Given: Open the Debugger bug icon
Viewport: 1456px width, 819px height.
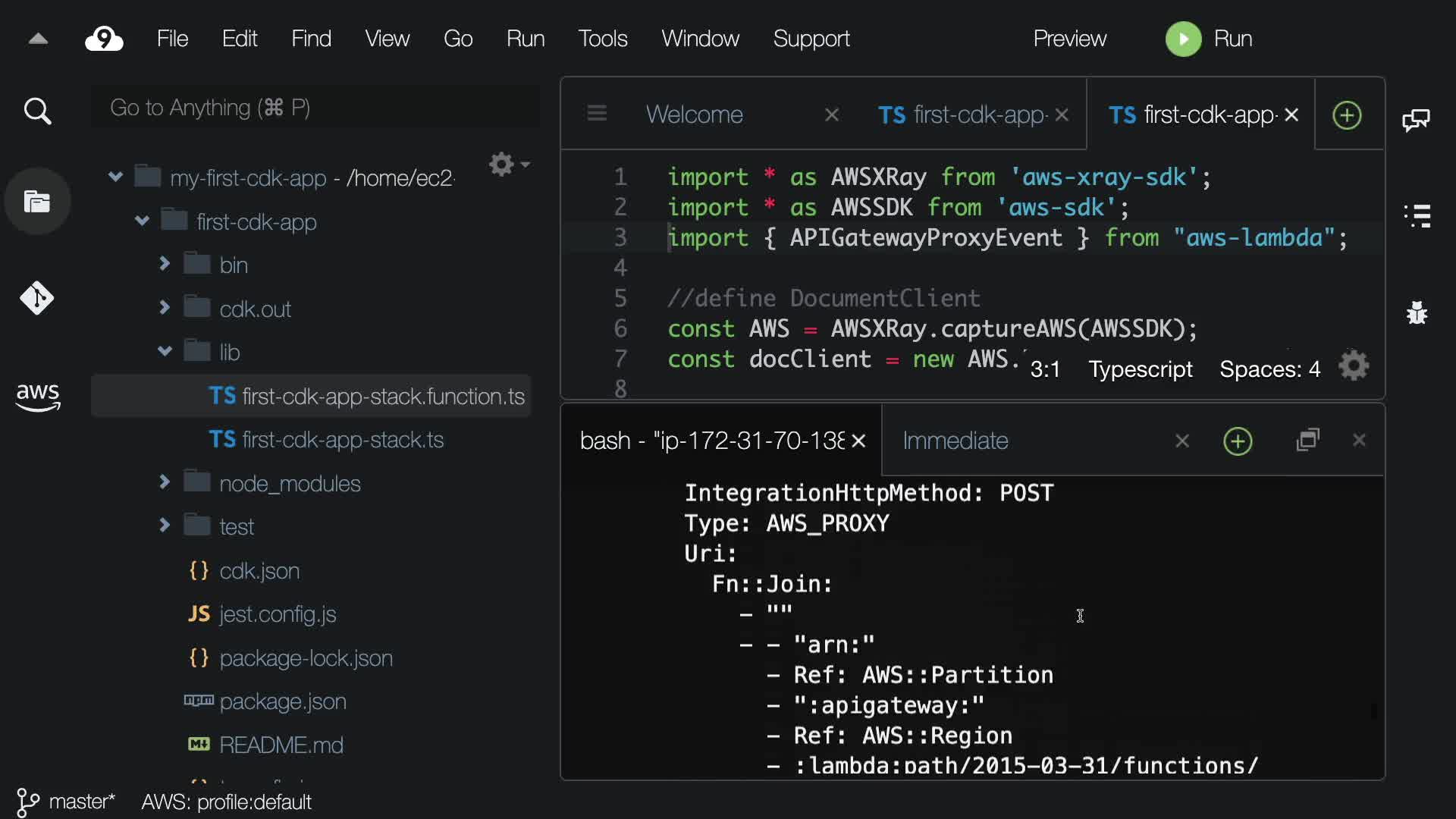Looking at the screenshot, I should 1417,312.
